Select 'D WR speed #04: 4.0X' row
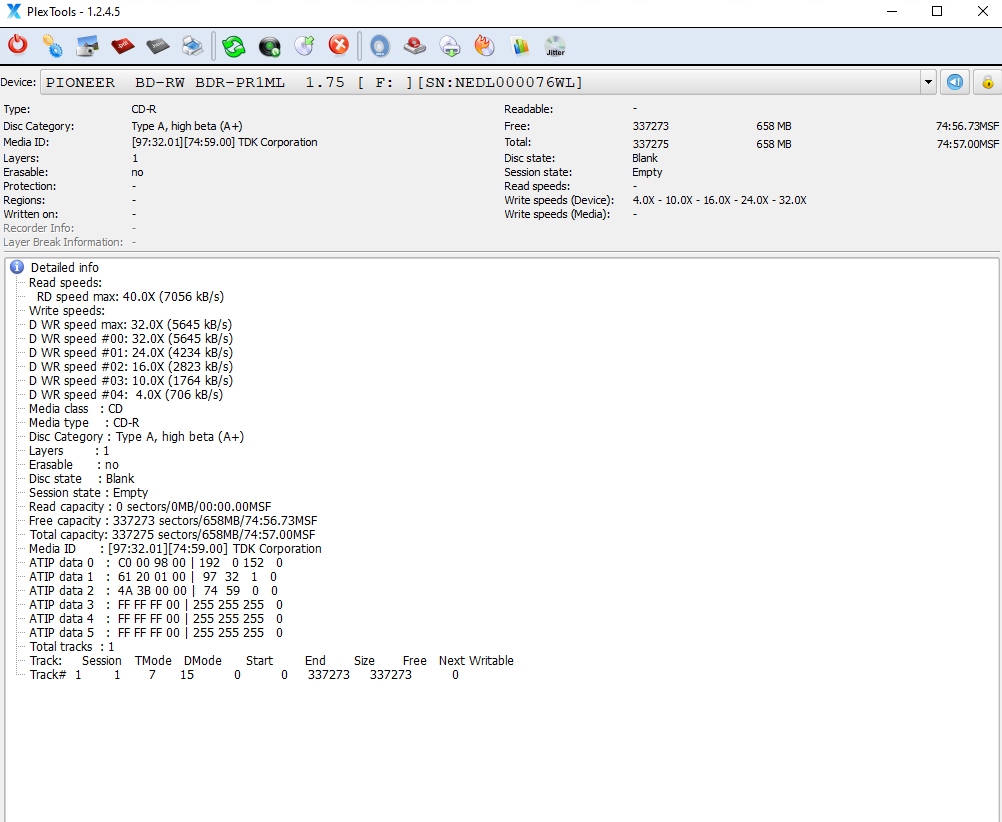Viewport: 1002px width, 822px height. (126, 395)
